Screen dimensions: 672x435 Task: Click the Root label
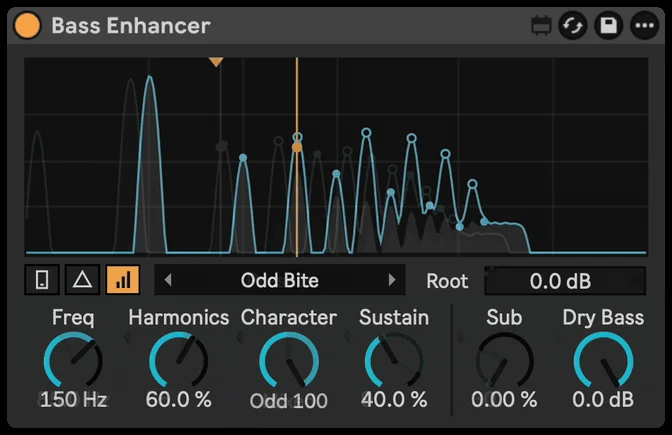(447, 281)
